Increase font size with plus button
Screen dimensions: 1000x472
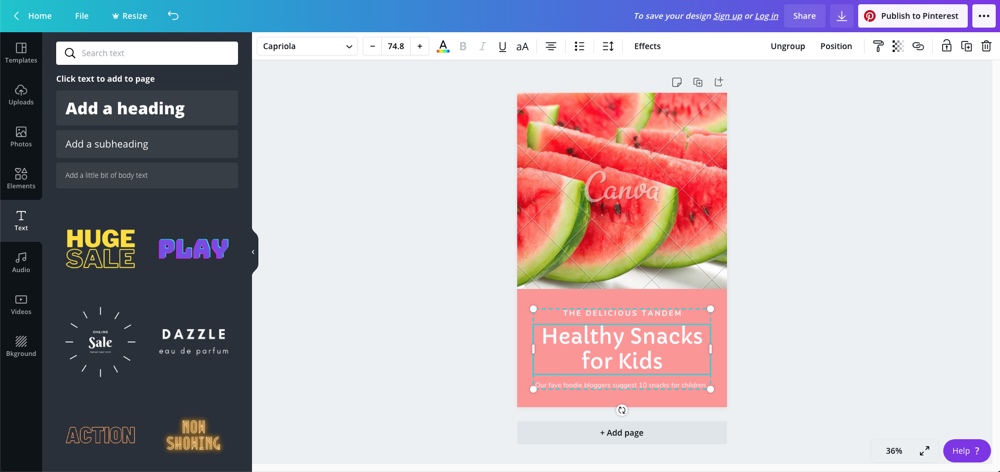[x=420, y=46]
